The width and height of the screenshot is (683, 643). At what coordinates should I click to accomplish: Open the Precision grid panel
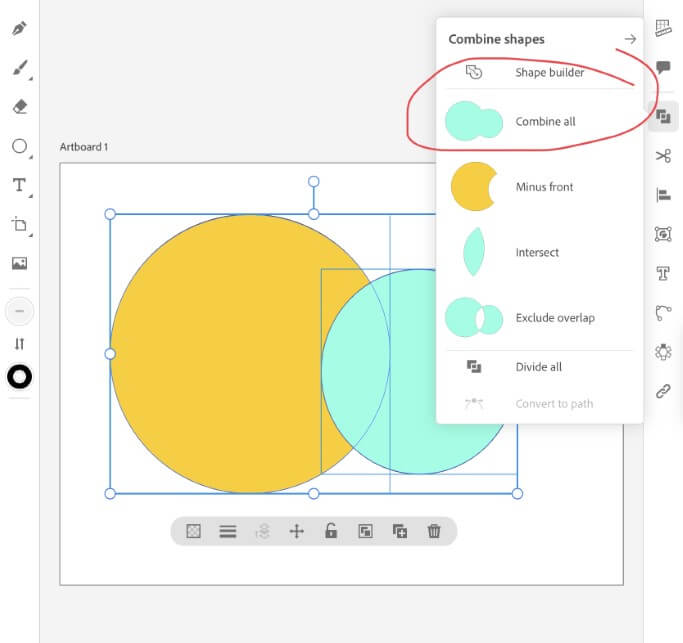click(x=663, y=28)
